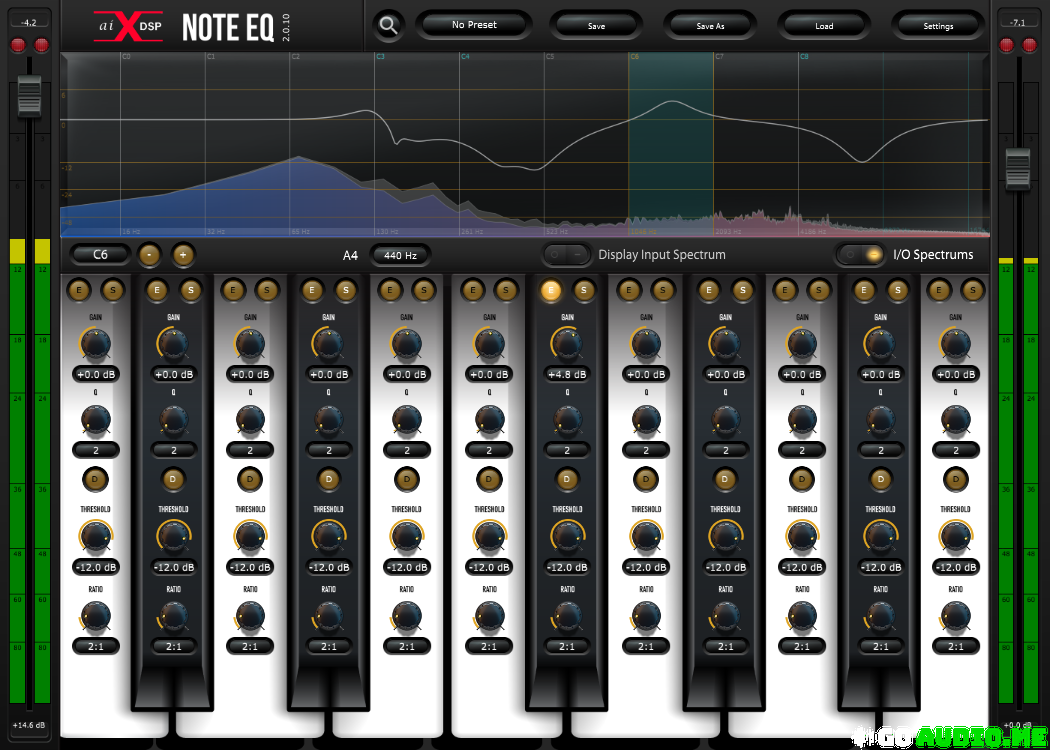Toggle the D button in the +4.8 dB band
This screenshot has height=750, width=1050.
(567, 479)
